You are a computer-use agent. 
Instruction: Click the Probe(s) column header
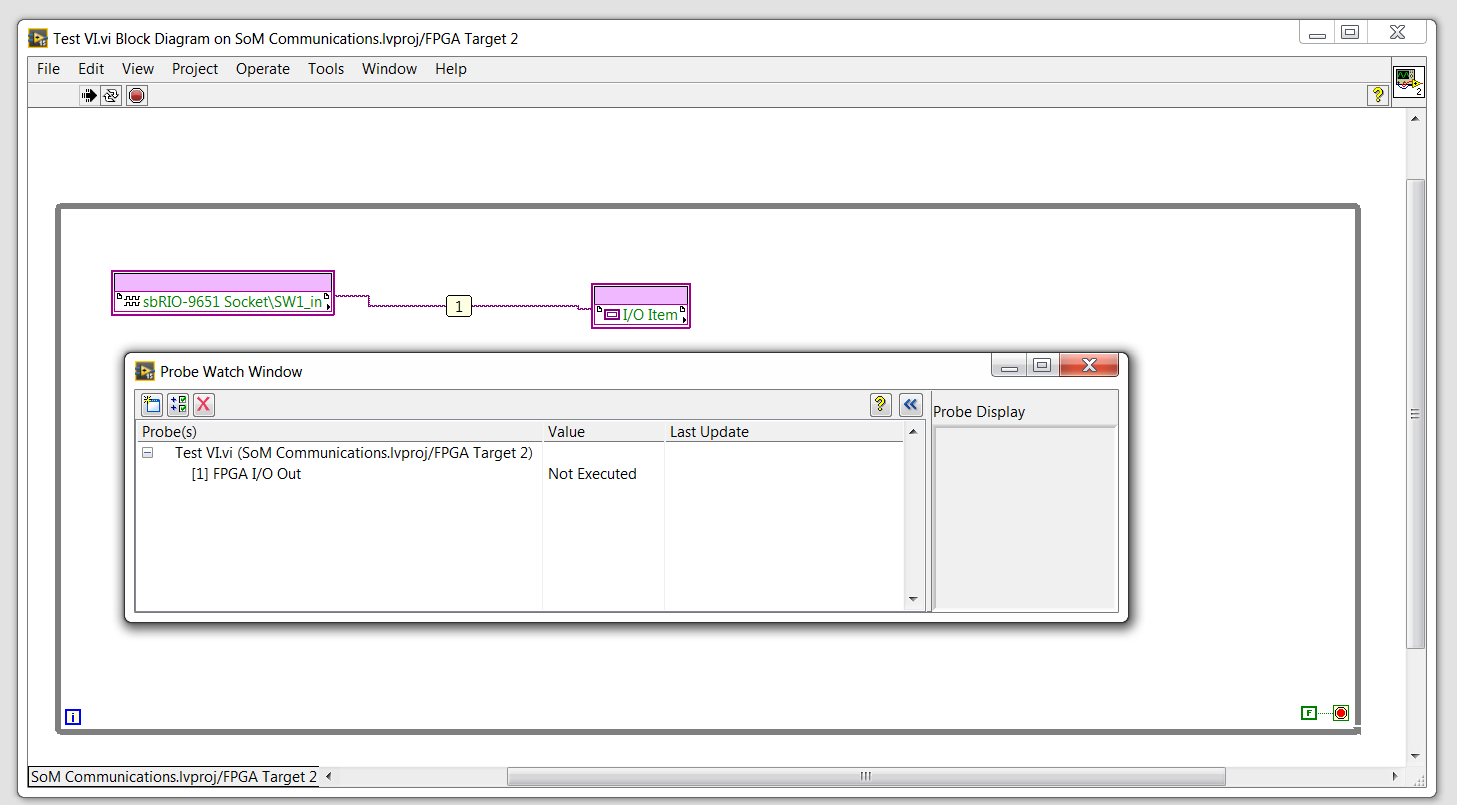pyautogui.click(x=340, y=432)
